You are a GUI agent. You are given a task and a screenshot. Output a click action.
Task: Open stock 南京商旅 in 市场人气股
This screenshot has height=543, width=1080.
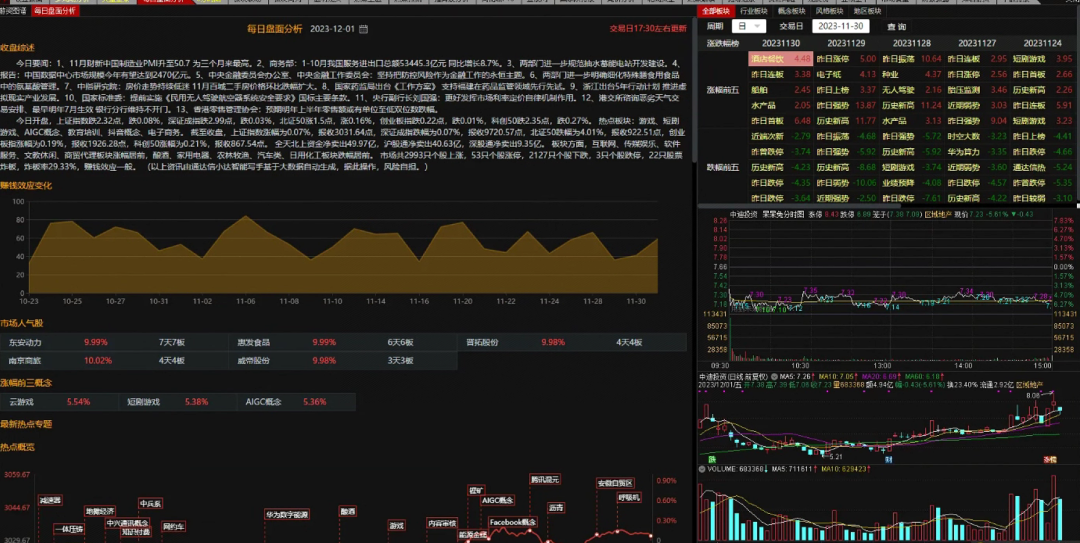point(25,360)
